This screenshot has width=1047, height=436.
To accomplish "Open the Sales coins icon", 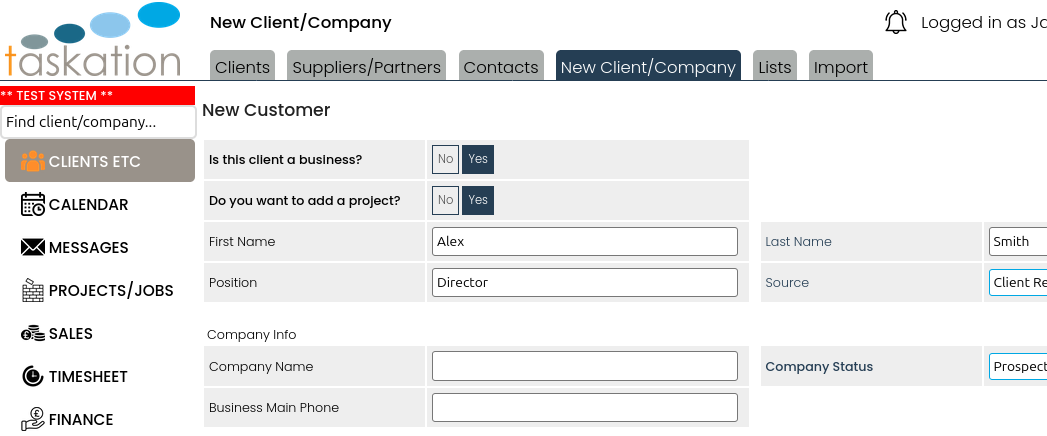I will 33,333.
